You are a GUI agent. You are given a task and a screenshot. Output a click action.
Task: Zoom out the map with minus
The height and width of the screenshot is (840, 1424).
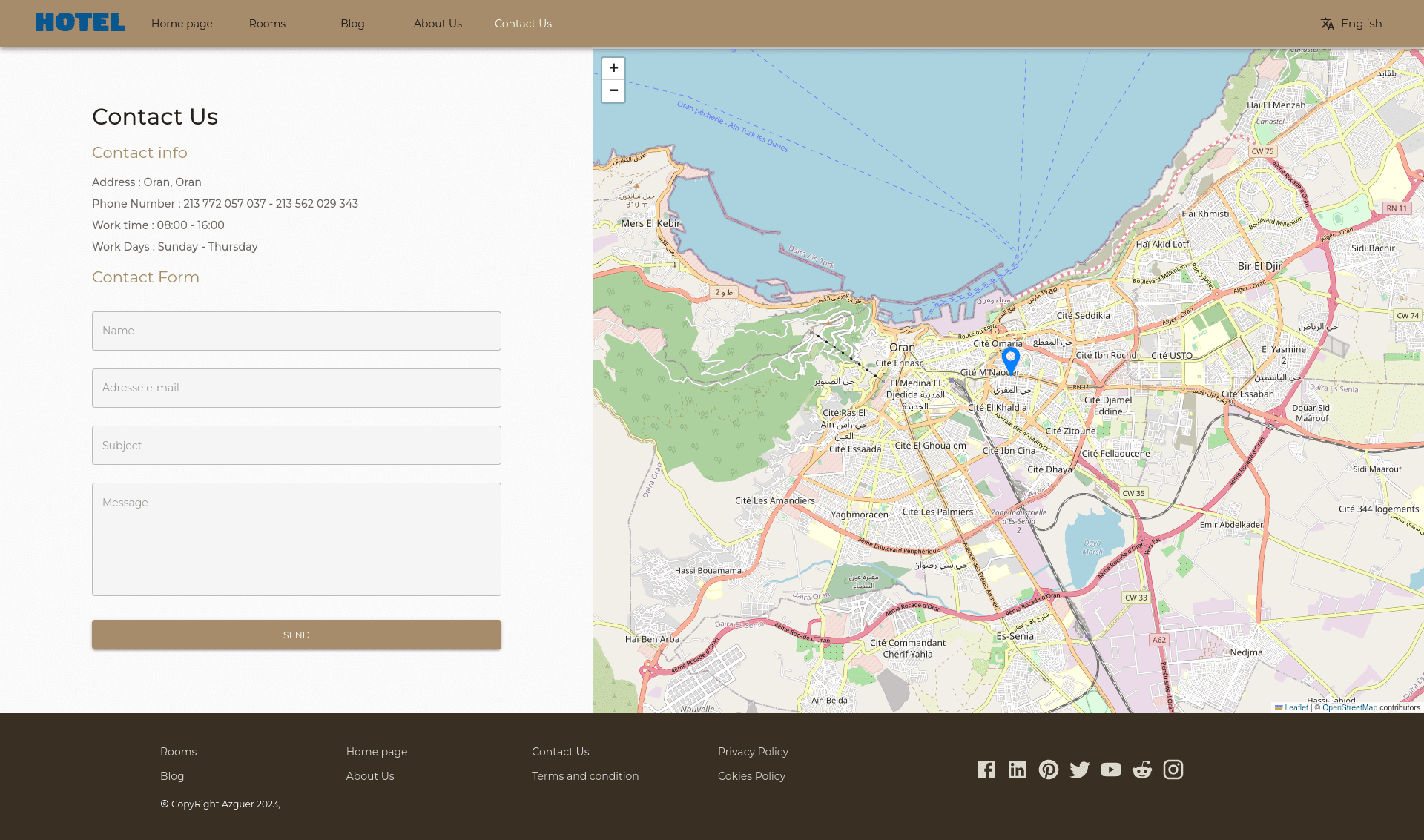tap(613, 90)
